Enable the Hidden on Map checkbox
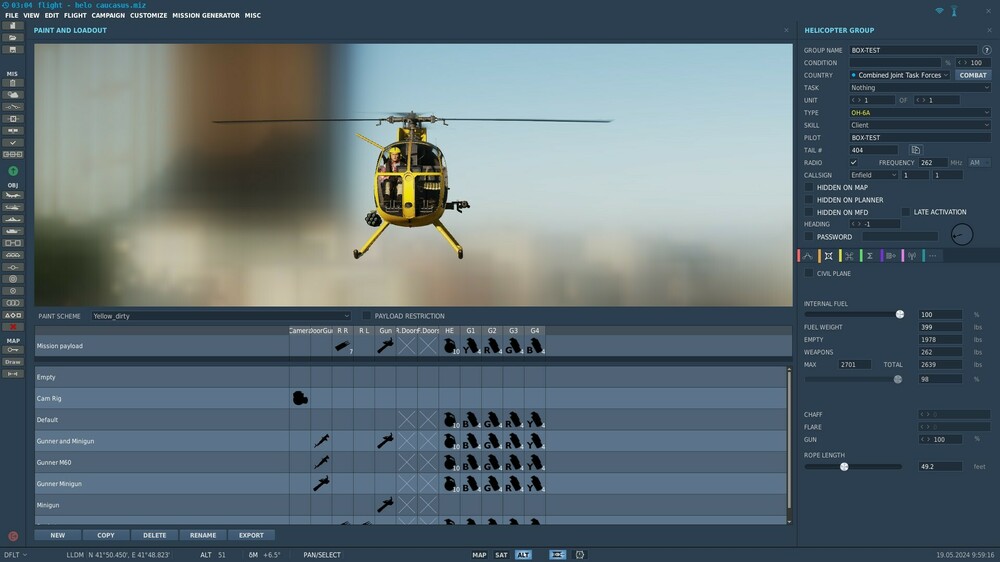1000x562 pixels. click(x=809, y=187)
